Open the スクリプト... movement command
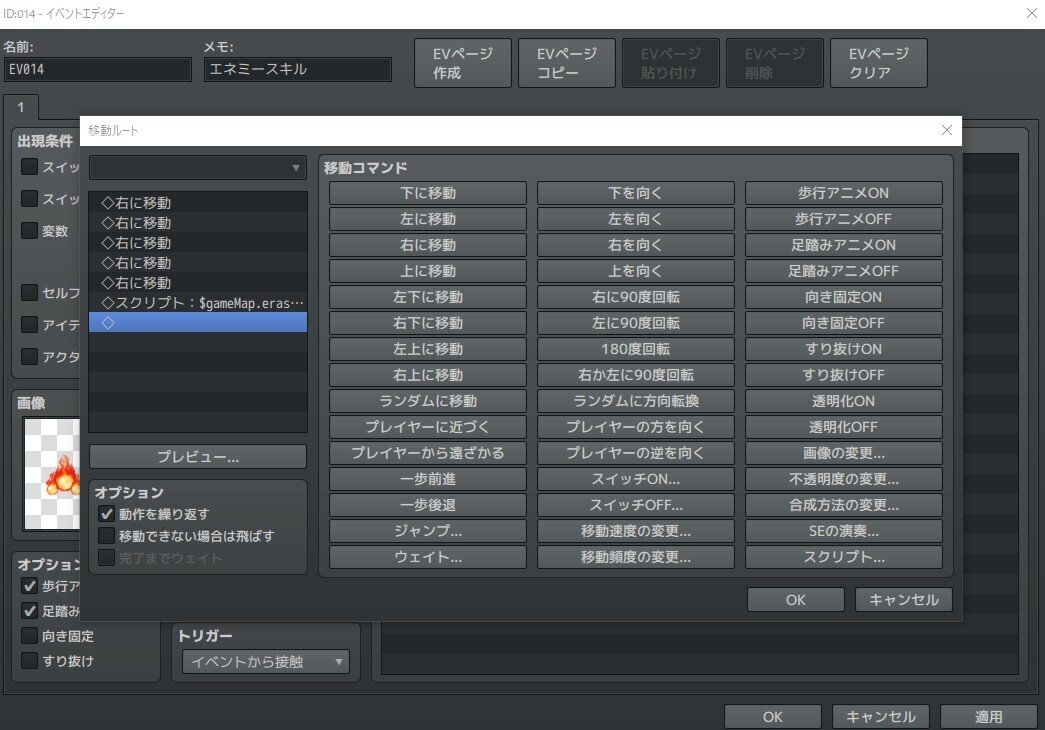The height and width of the screenshot is (730, 1045). tap(845, 557)
